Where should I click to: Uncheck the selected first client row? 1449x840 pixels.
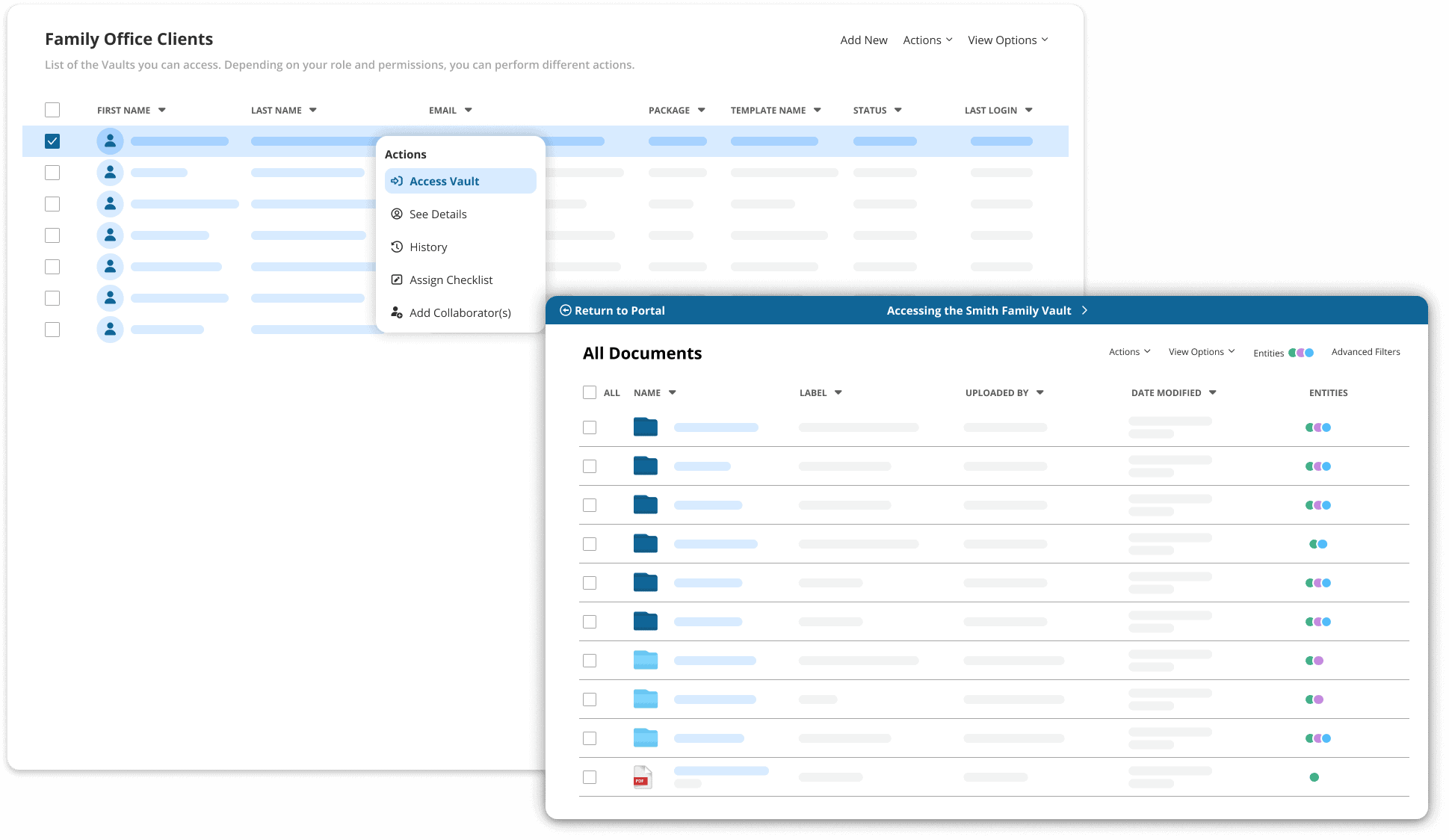pyautogui.click(x=52, y=140)
